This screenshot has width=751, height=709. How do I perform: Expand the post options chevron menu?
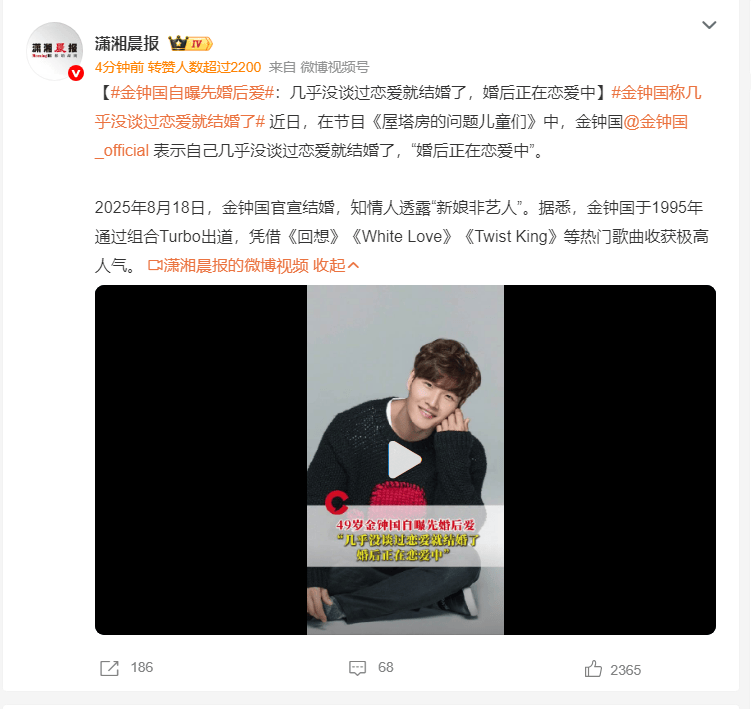click(x=709, y=25)
